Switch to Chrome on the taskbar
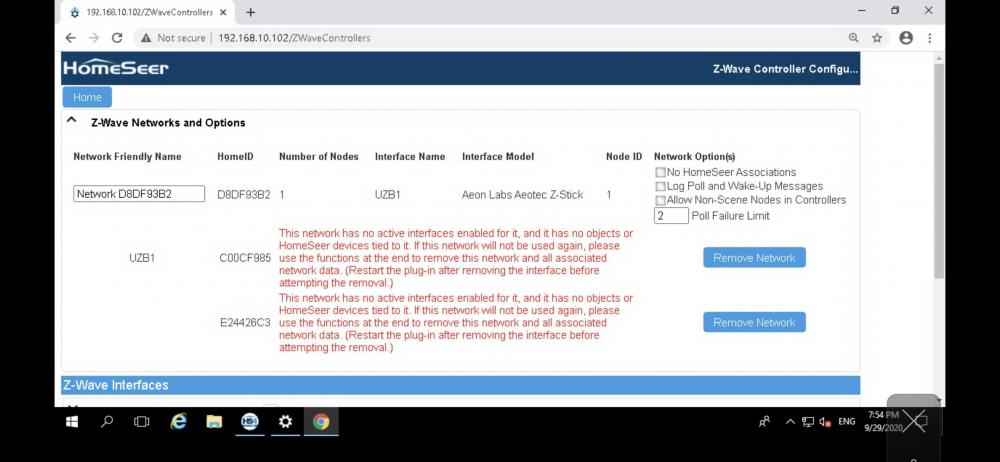Image resolution: width=1000 pixels, height=462 pixels. (321, 422)
